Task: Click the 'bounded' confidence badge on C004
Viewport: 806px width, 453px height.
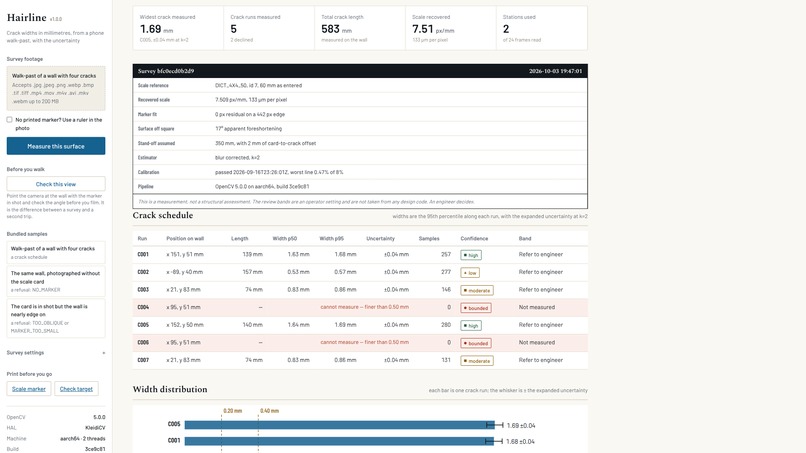Action: (x=475, y=308)
